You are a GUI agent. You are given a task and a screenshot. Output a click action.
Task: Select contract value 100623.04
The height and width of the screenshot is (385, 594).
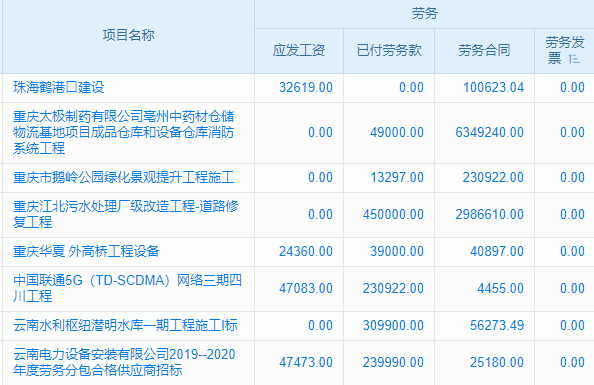click(494, 88)
